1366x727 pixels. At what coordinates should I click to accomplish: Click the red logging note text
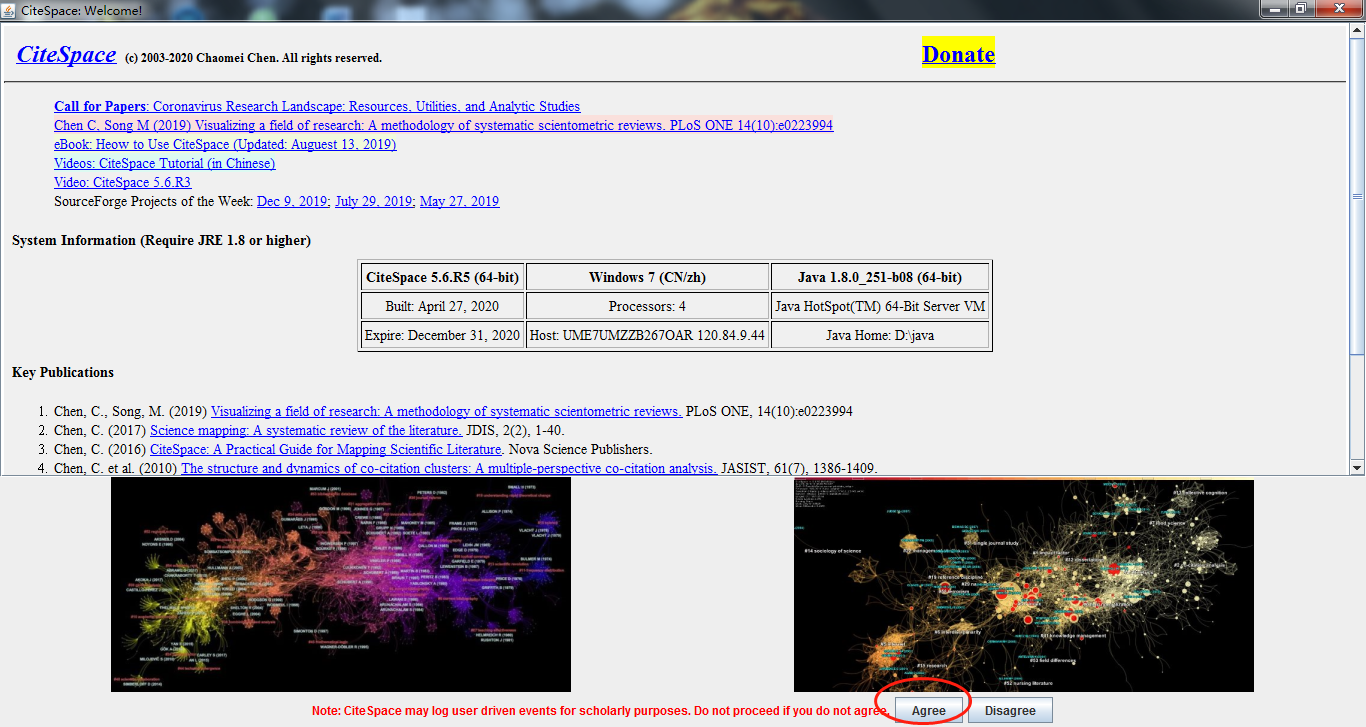[x=600, y=711]
